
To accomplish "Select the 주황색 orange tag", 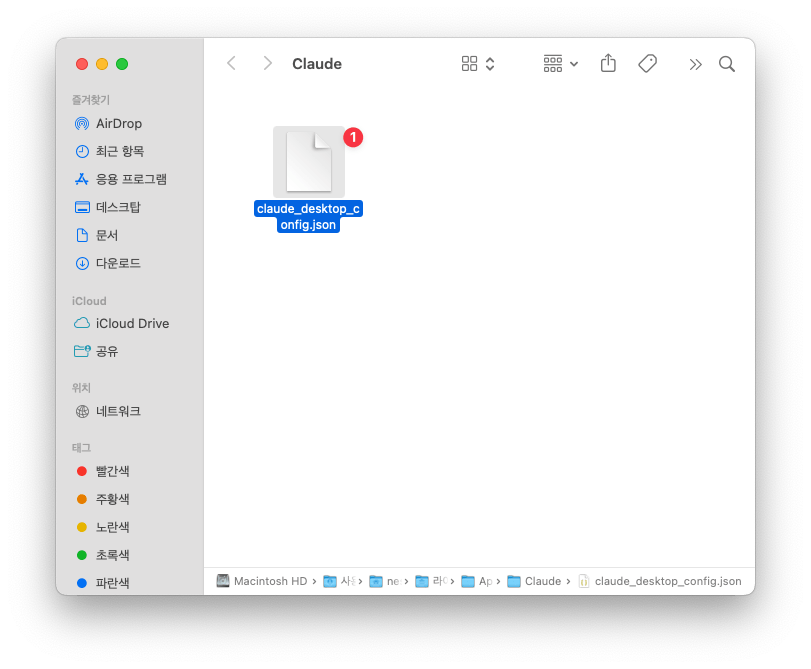I will (102, 499).
